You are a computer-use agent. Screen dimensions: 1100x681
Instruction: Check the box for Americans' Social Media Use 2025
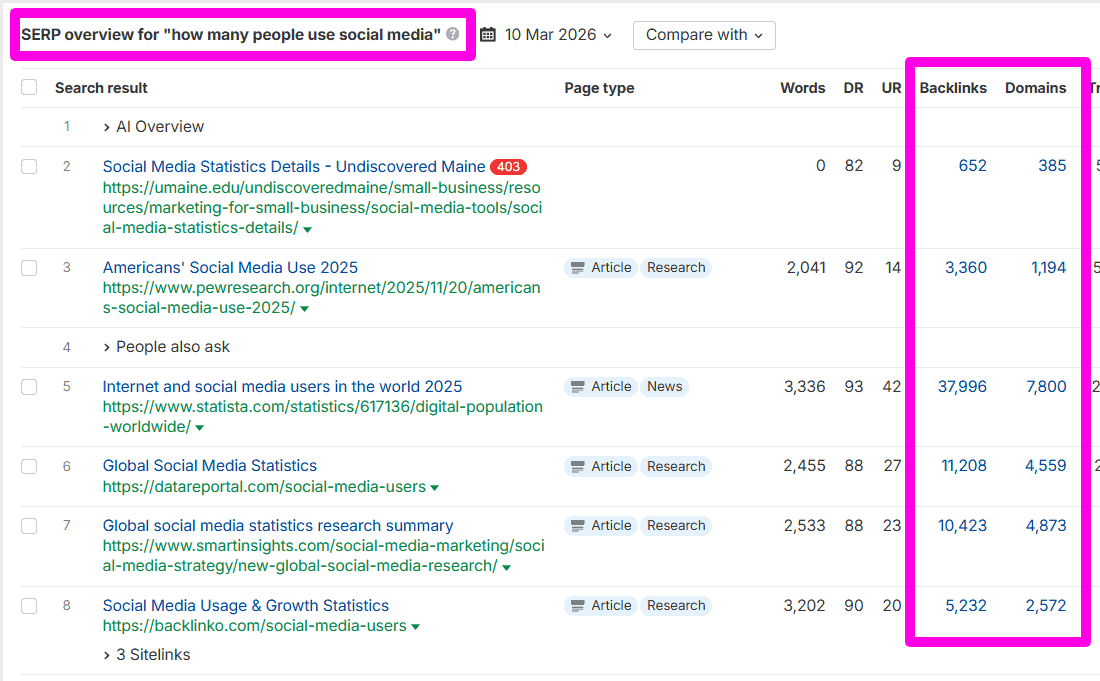tap(29, 268)
